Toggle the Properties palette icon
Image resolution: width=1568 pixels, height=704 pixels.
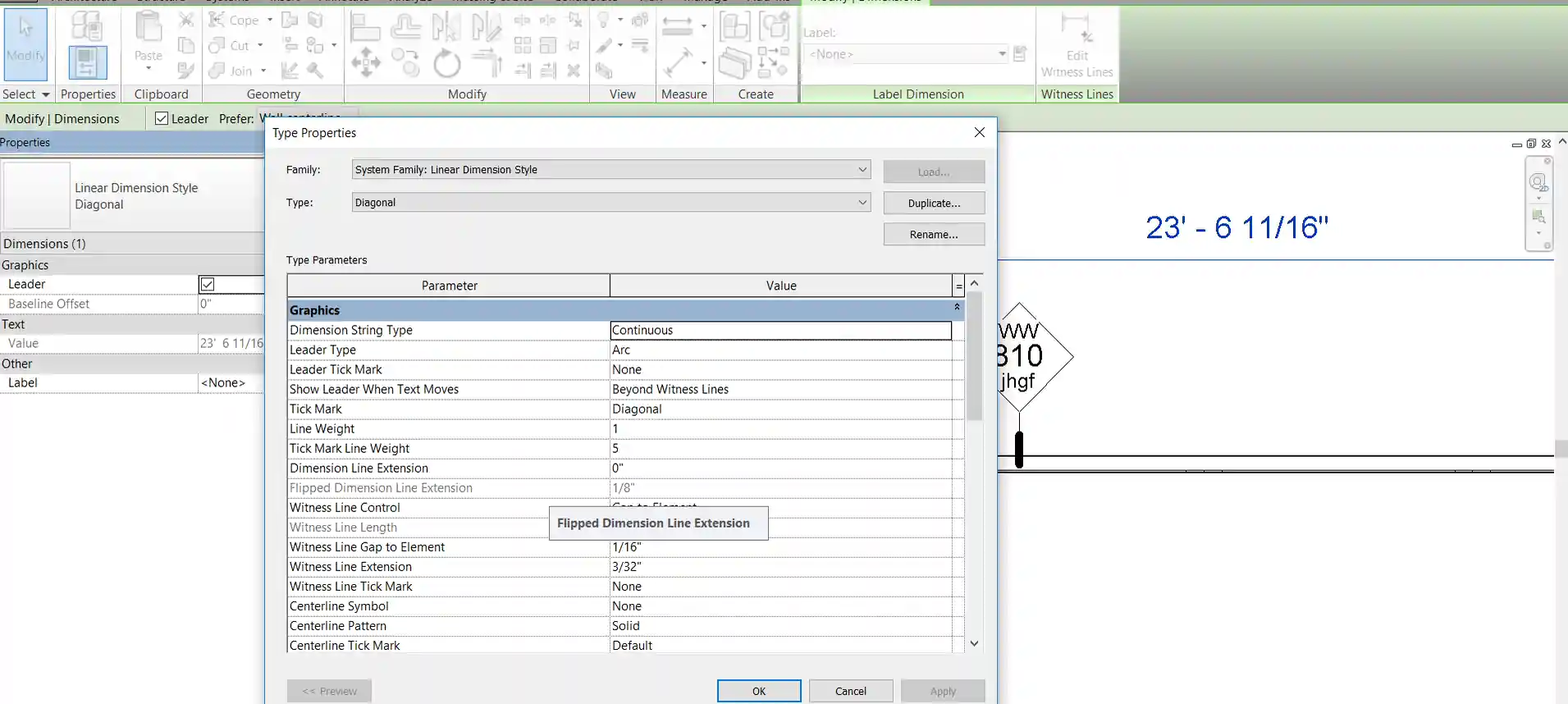click(x=87, y=62)
